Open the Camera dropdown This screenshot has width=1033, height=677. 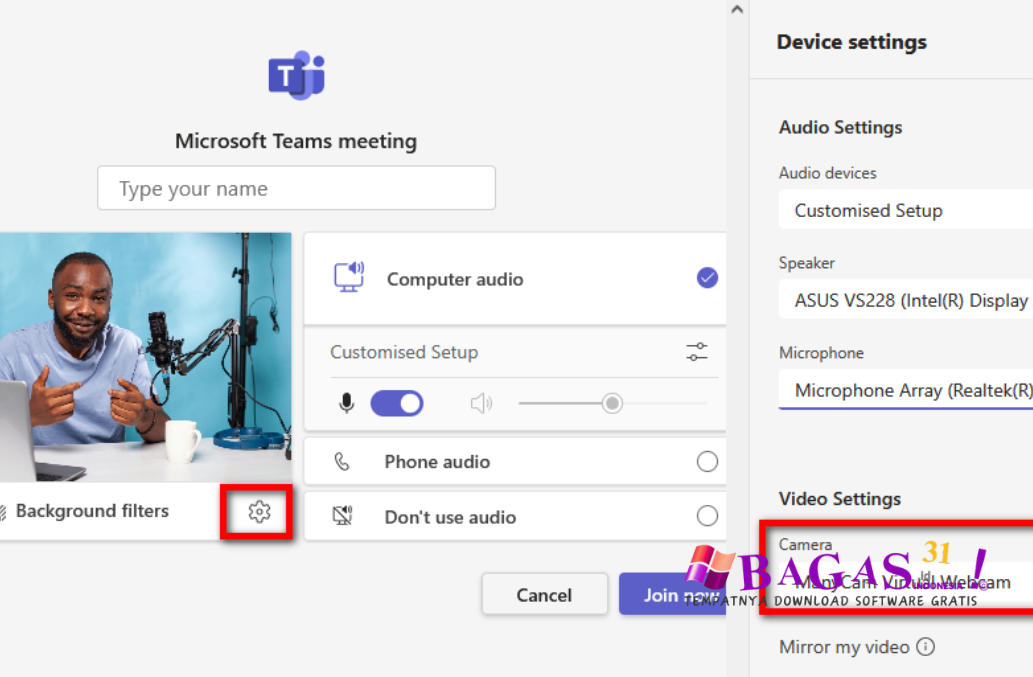coord(906,583)
